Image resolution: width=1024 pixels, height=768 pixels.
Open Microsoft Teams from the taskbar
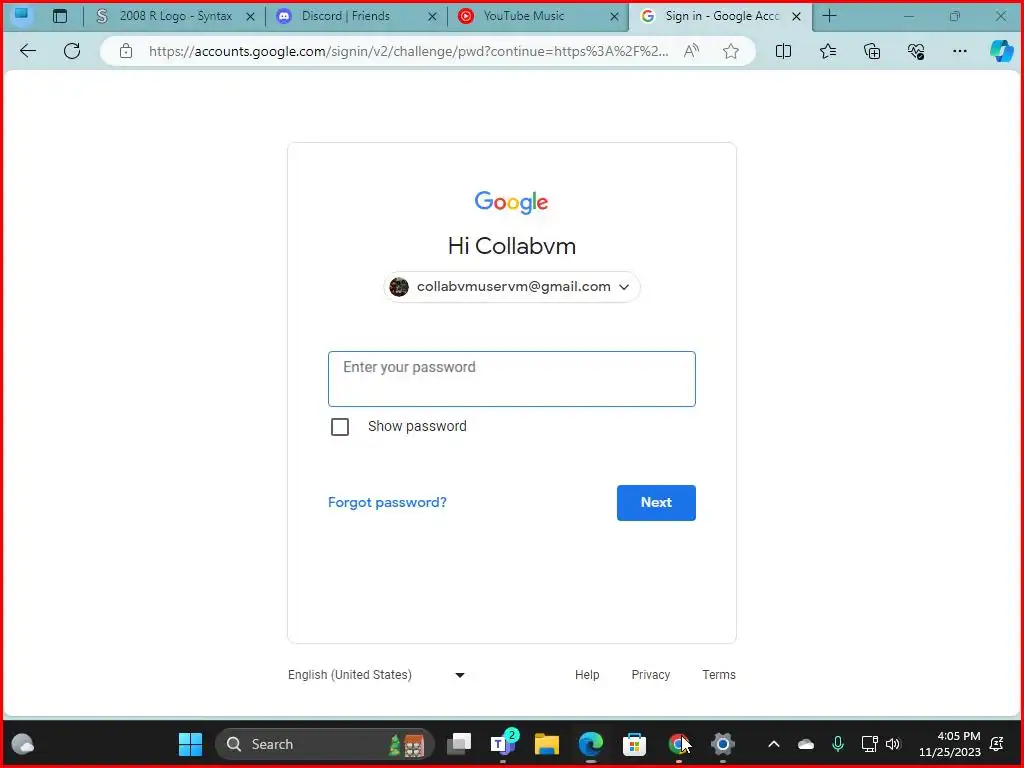[503, 743]
